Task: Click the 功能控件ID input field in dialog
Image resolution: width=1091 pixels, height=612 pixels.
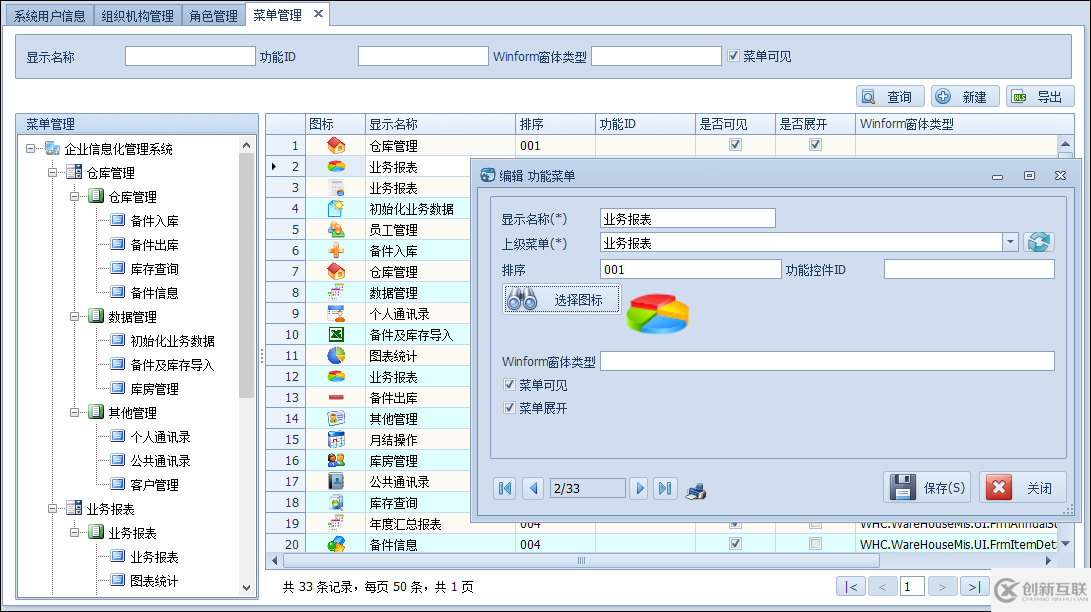Action: tap(969, 269)
